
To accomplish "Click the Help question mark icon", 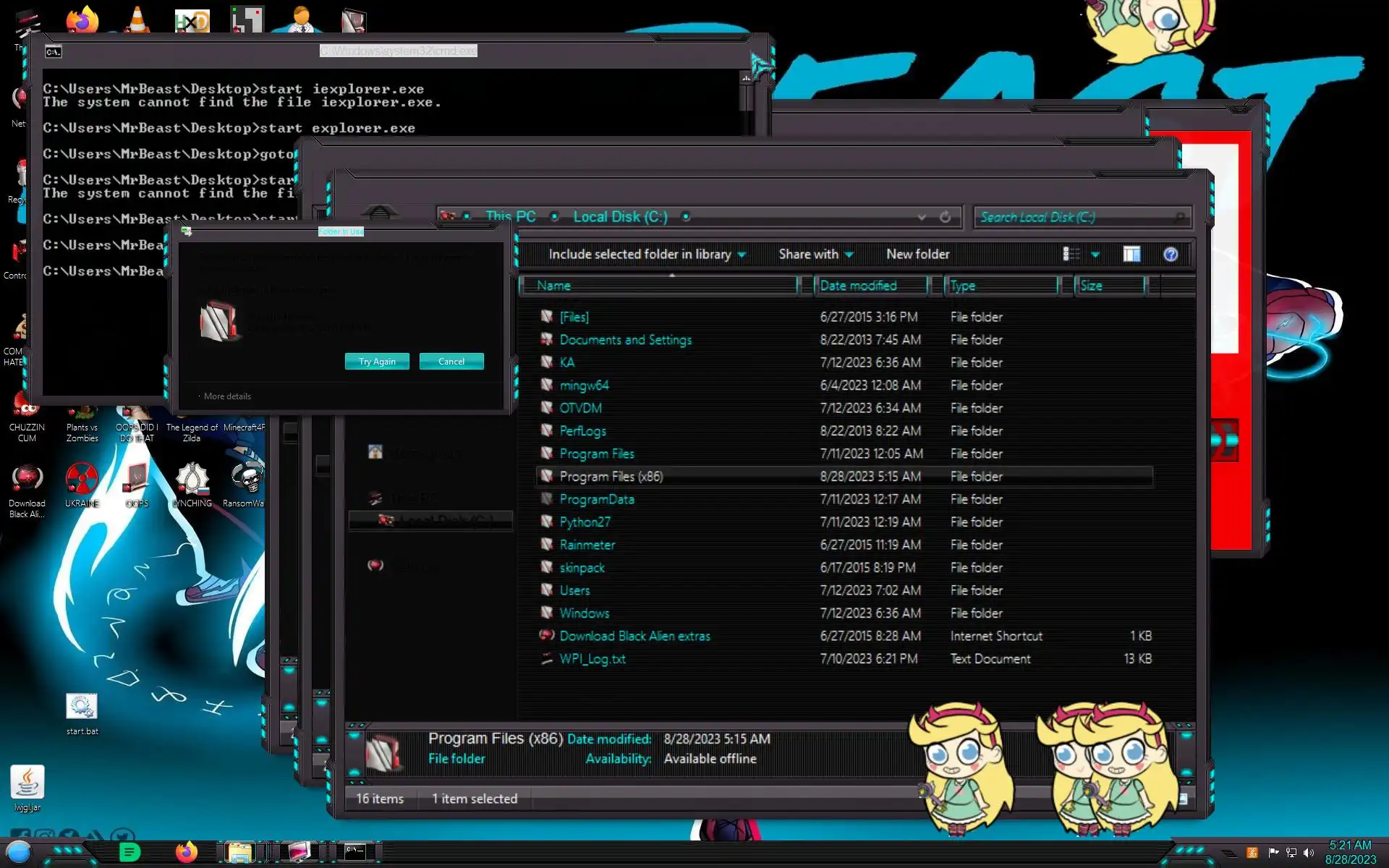I will tap(1170, 254).
